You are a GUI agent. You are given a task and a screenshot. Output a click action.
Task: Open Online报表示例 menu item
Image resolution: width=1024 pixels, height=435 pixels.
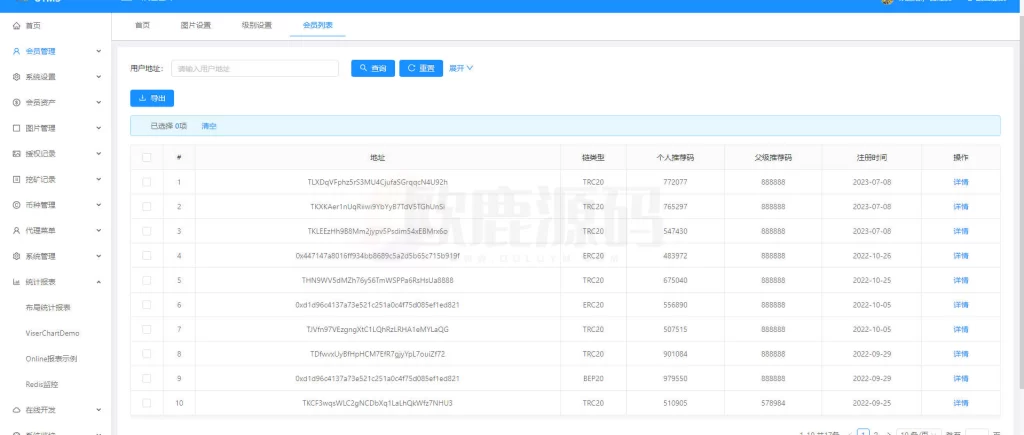pyautogui.click(x=52, y=359)
